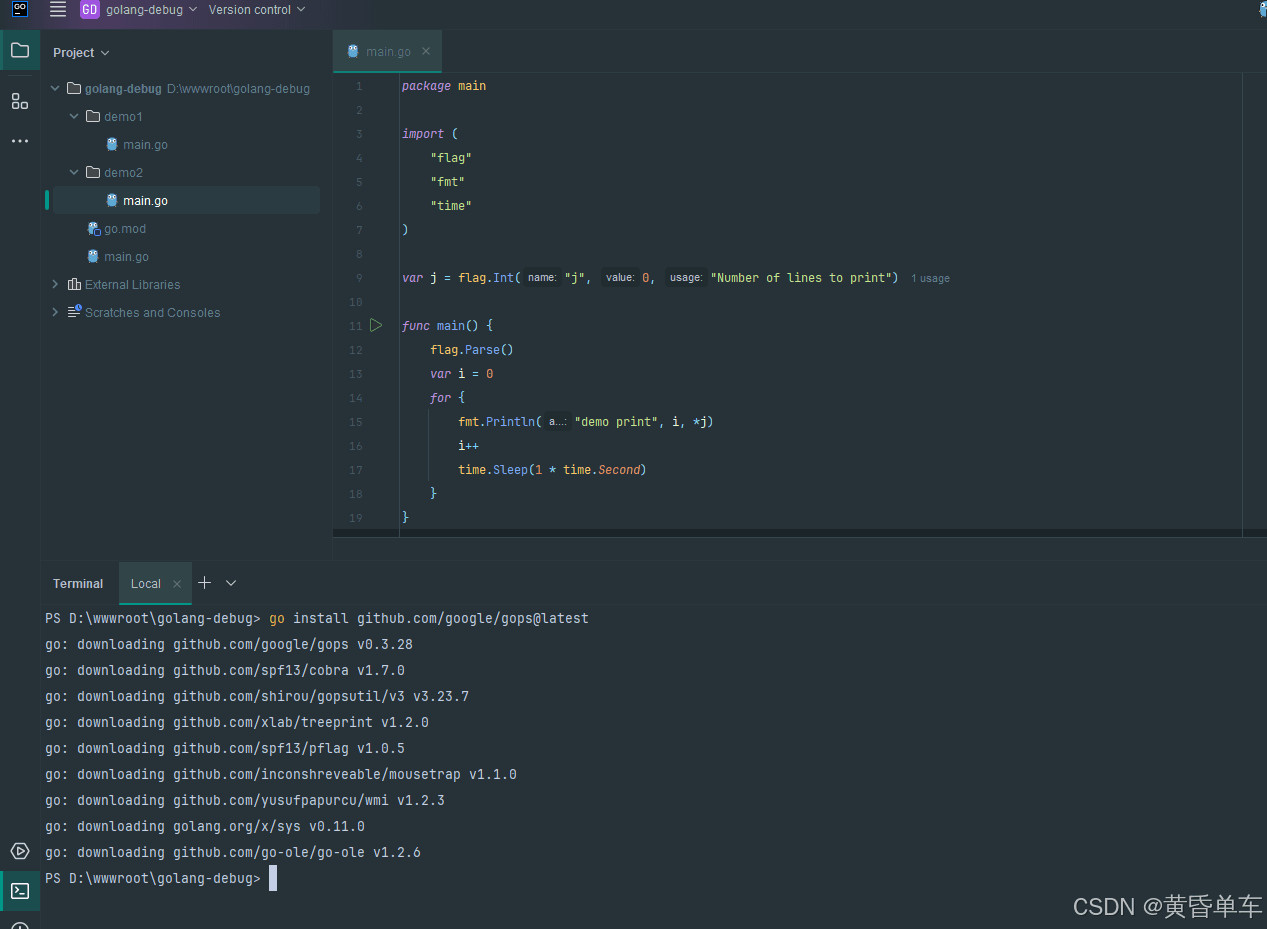1267x929 pixels.
Task: Collapse the demo1 folder
Action: [74, 117]
